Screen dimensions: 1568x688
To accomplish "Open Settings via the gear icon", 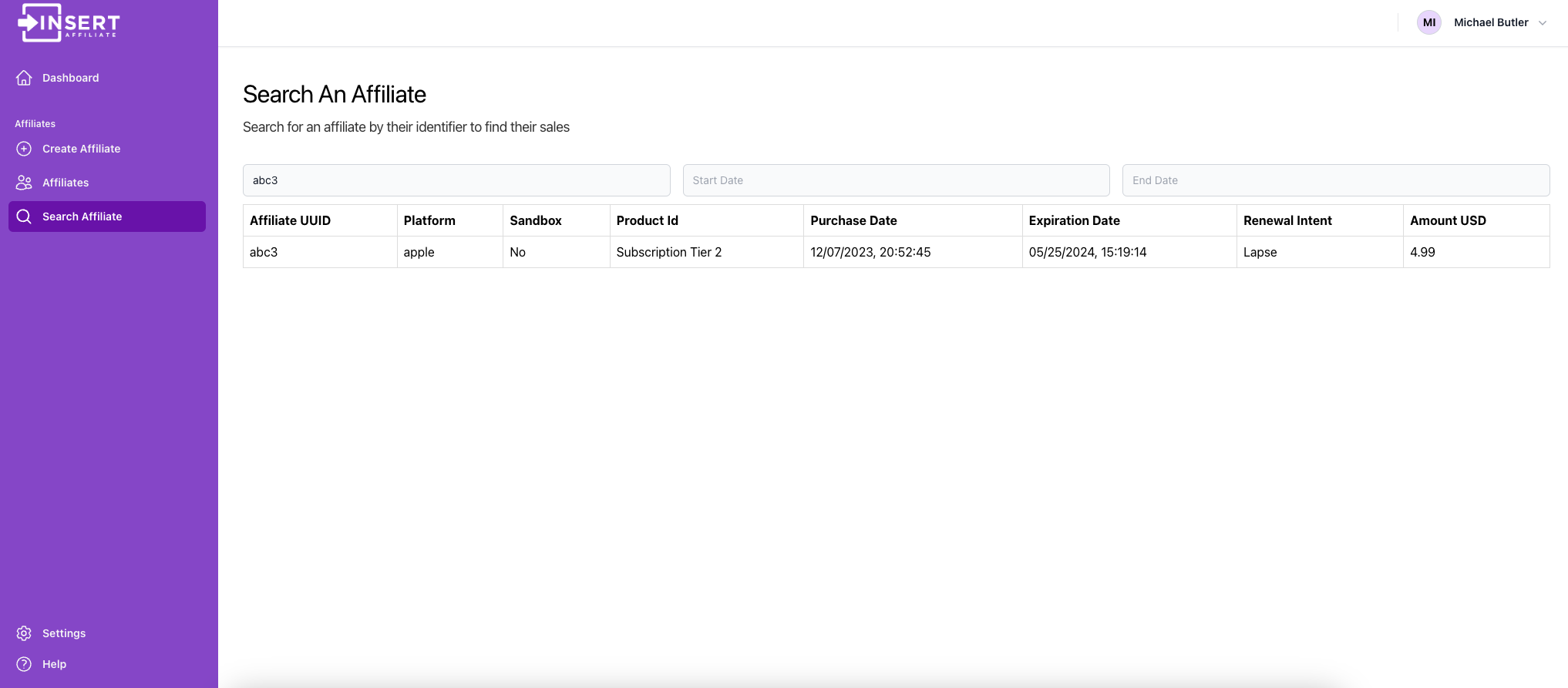I will coord(24,633).
